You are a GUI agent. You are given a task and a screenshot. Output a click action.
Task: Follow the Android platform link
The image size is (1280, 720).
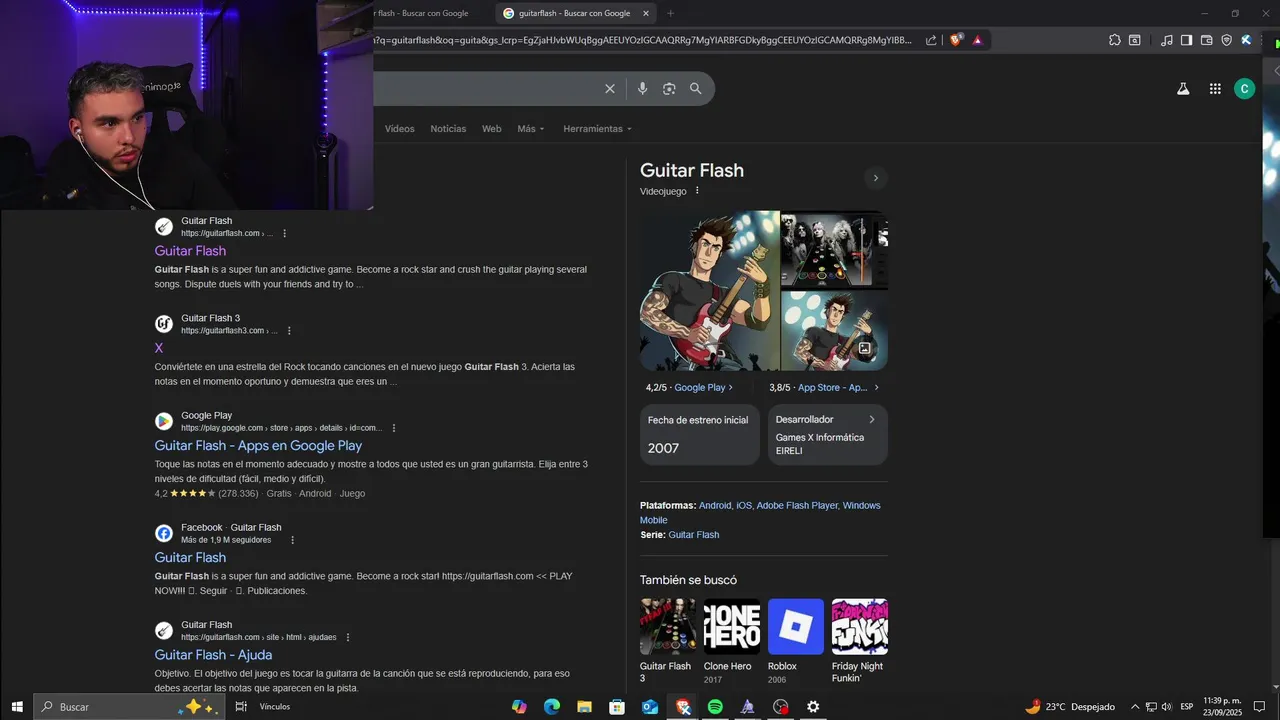[x=715, y=506]
